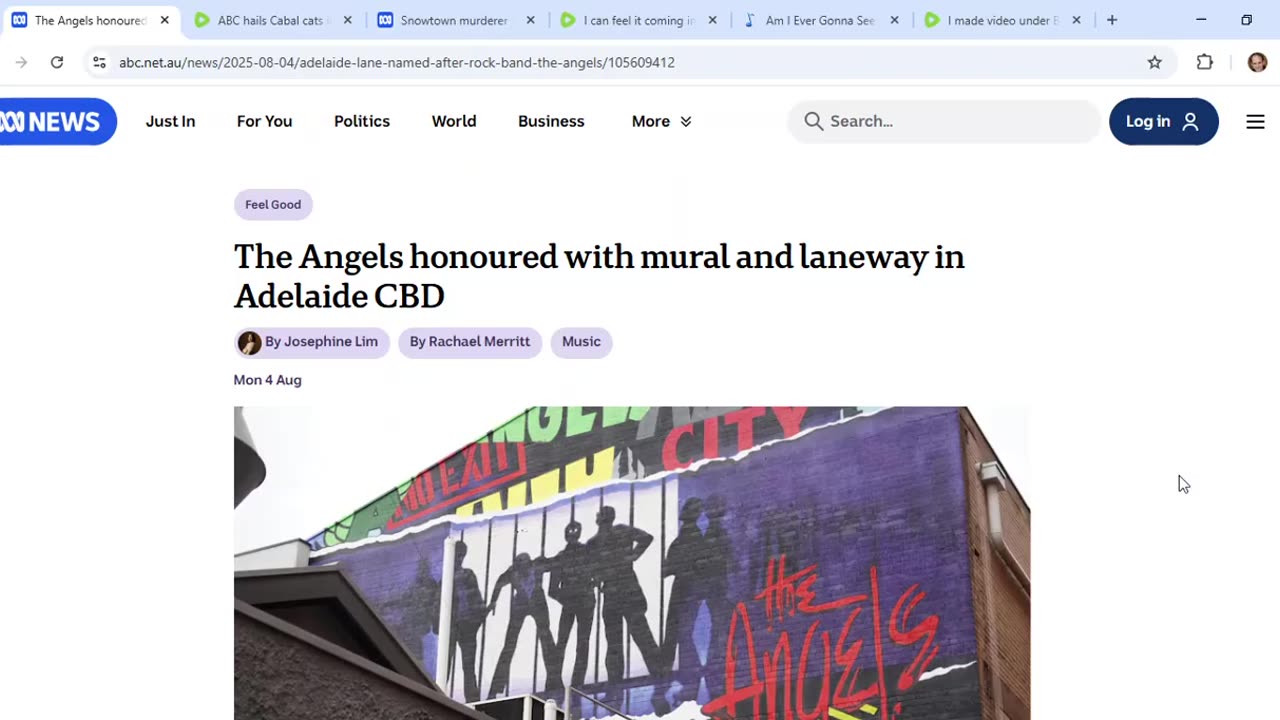1280x720 pixels.
Task: Click the Log in button
Action: [x=1163, y=122]
